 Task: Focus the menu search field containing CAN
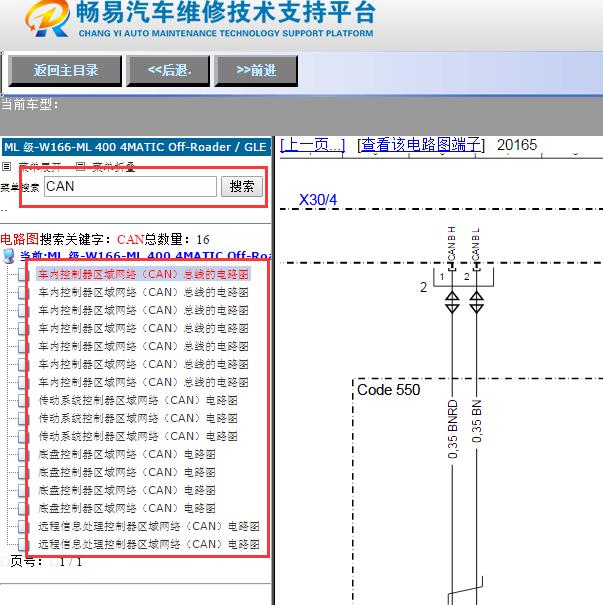point(130,186)
